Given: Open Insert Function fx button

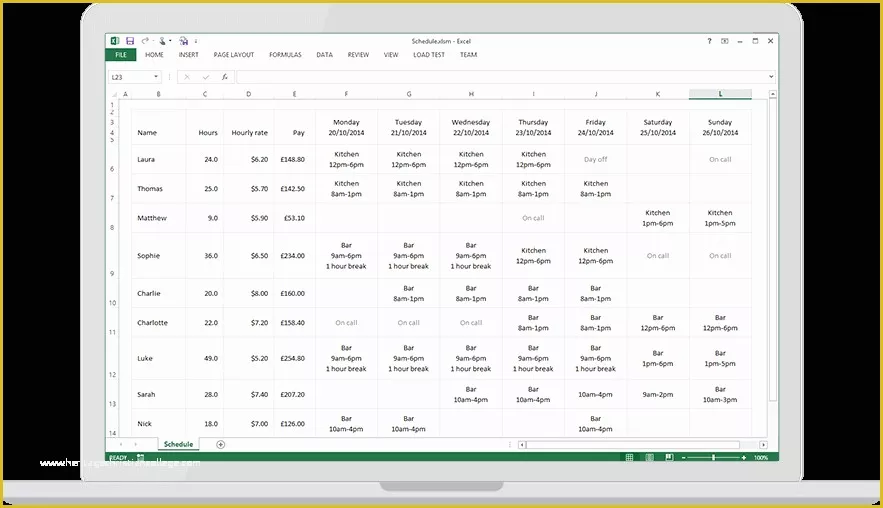Looking at the screenshot, I should point(224,77).
